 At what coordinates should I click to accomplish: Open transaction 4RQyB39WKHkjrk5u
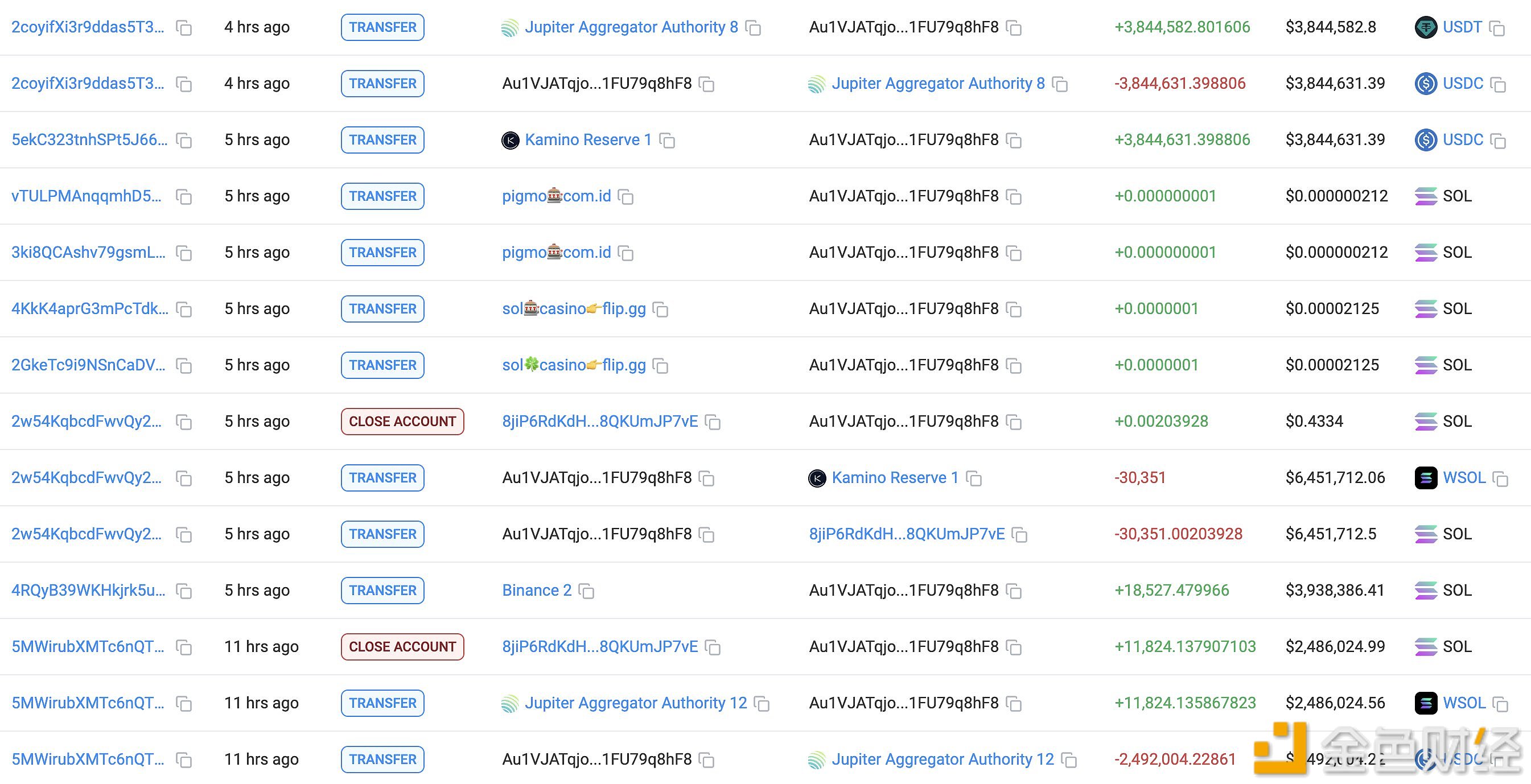(x=88, y=591)
